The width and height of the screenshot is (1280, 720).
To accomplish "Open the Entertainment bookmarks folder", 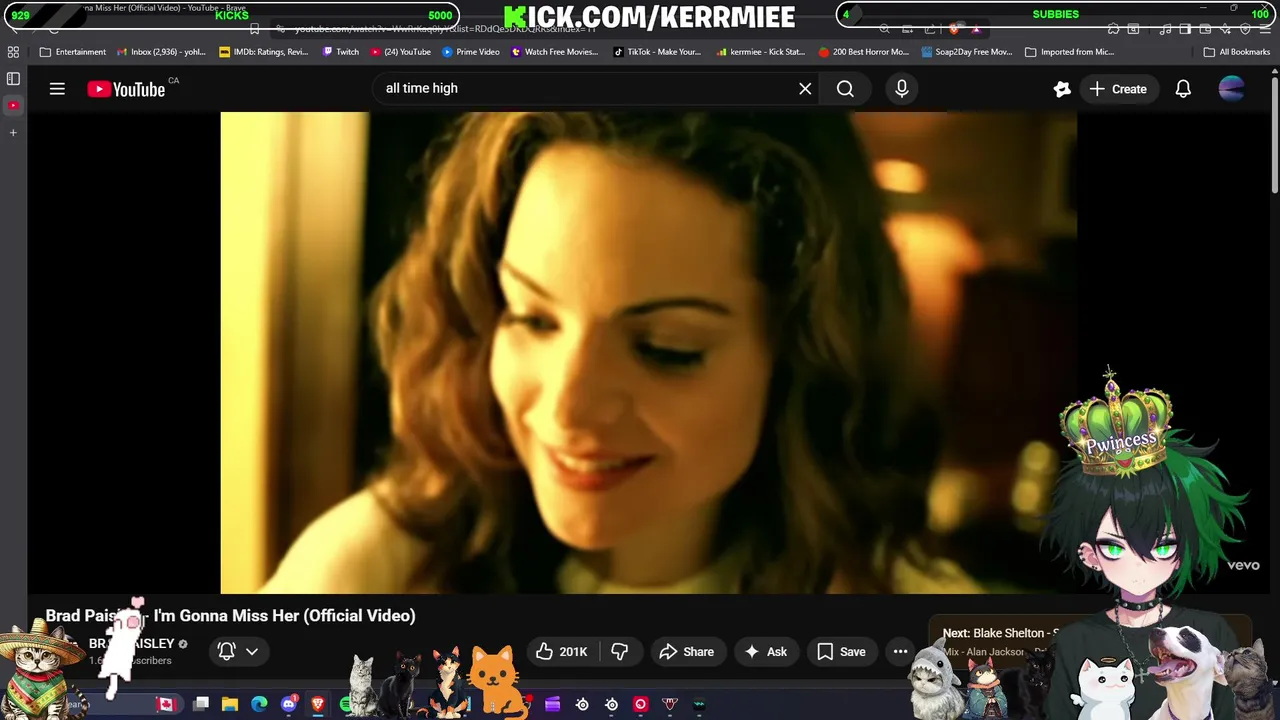I will (73, 52).
